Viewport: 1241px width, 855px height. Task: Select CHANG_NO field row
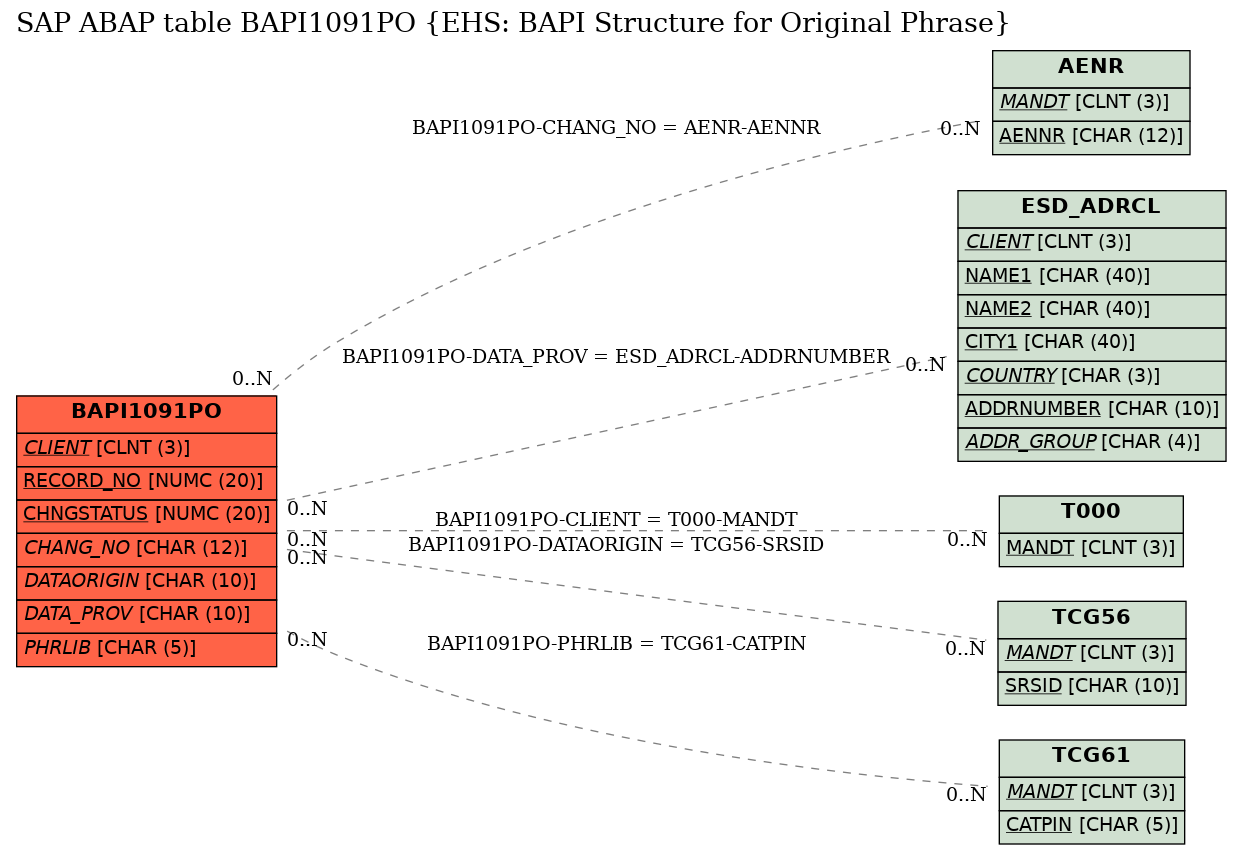146,548
